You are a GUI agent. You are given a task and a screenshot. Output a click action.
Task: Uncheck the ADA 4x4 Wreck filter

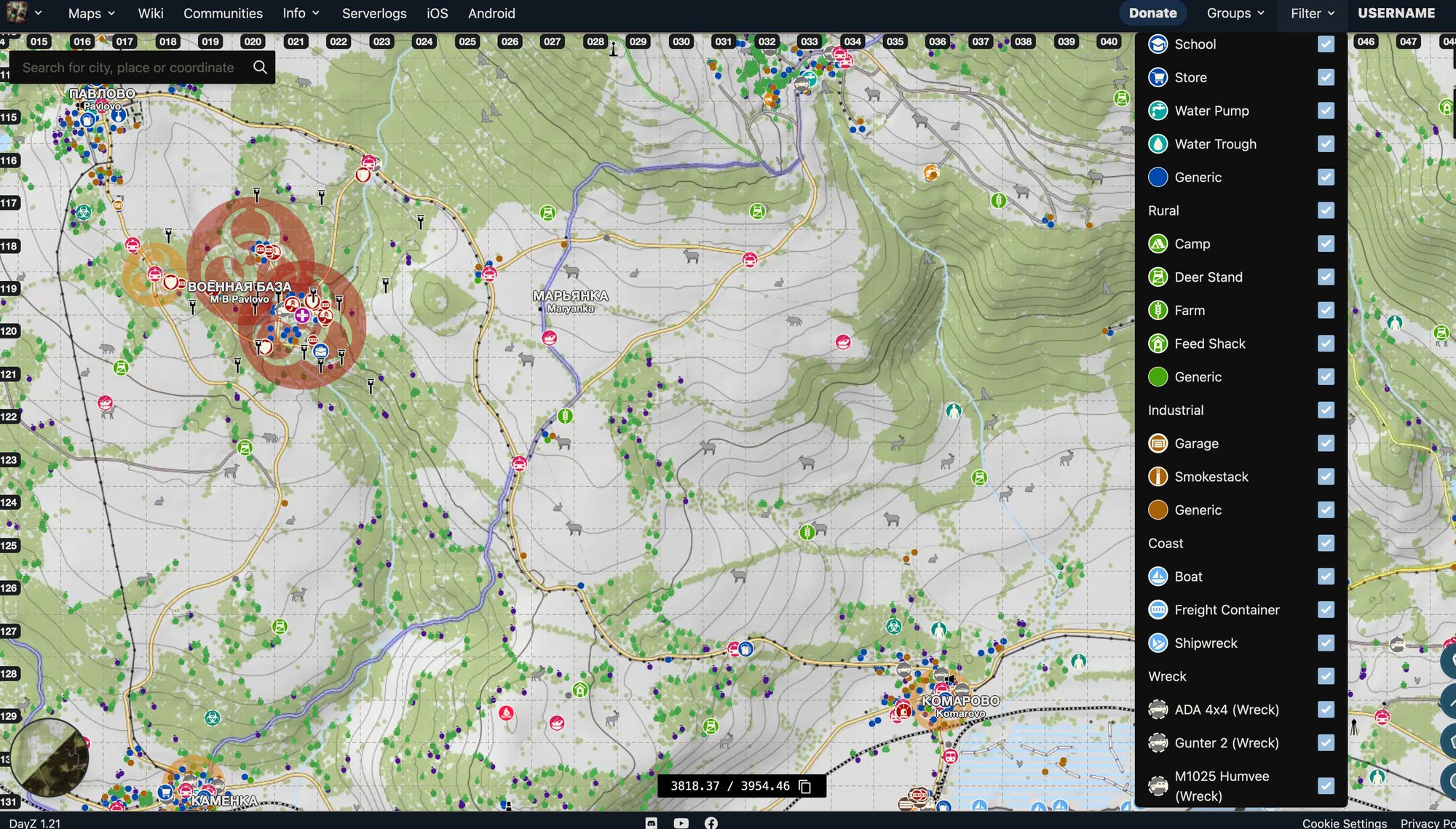(x=1326, y=709)
